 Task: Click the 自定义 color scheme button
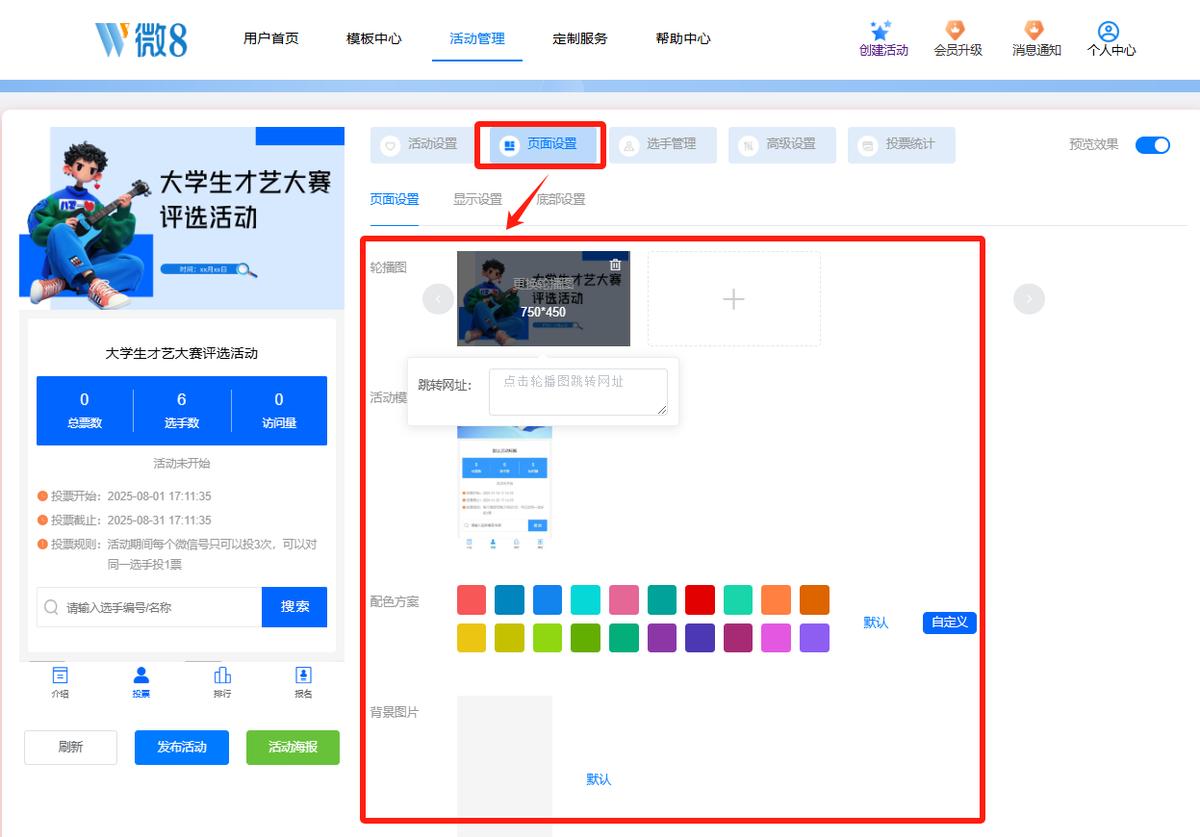point(949,622)
